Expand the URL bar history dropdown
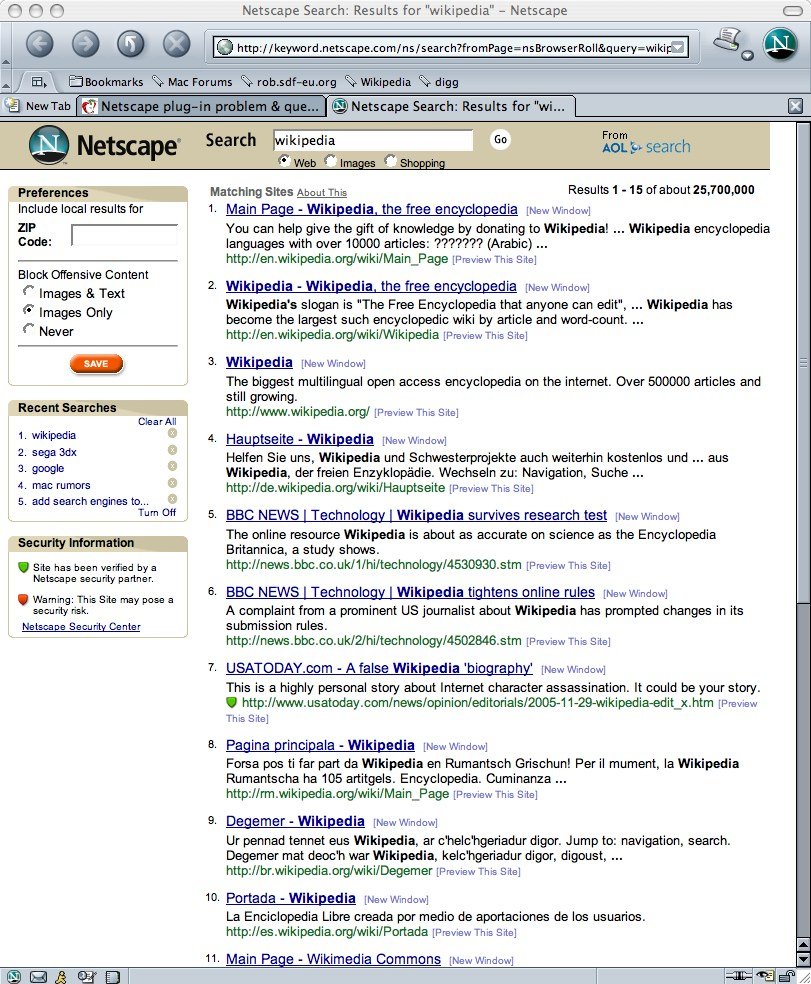 pos(678,48)
